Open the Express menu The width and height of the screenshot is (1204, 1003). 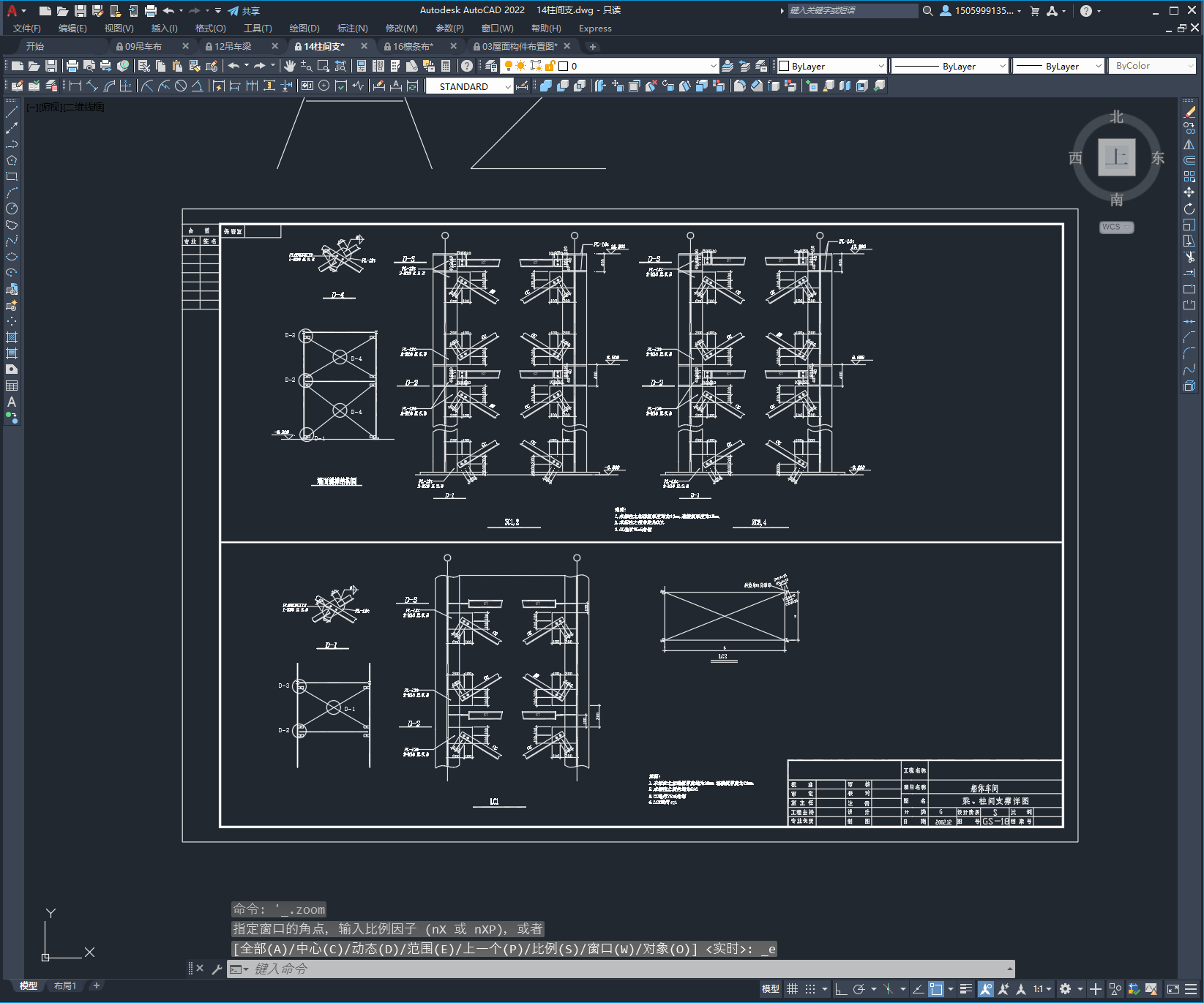(595, 29)
